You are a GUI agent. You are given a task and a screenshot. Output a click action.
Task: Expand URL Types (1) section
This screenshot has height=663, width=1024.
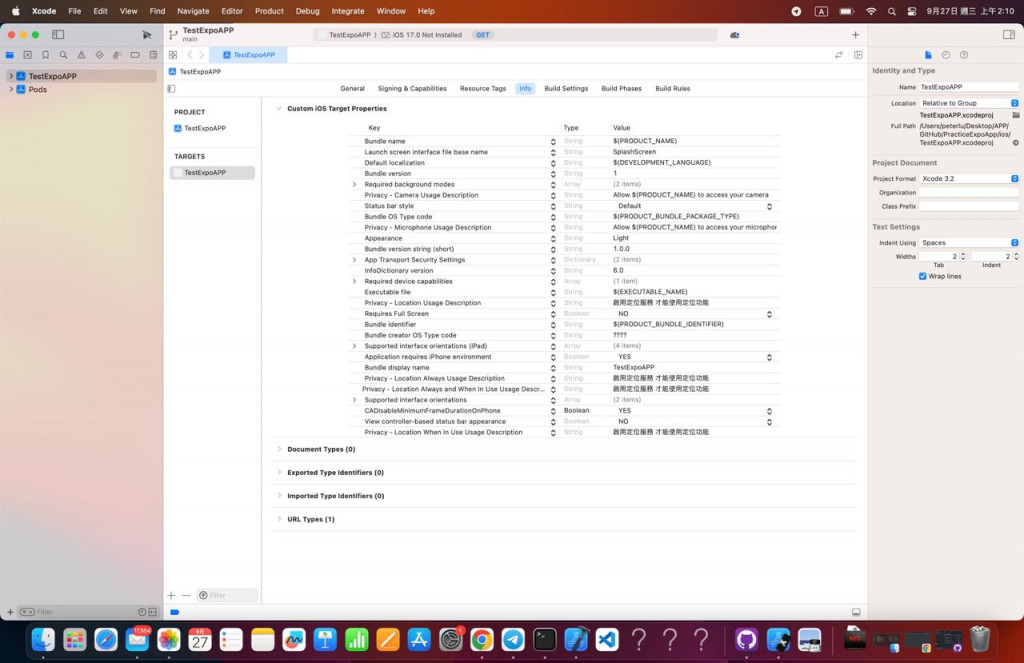(x=279, y=519)
